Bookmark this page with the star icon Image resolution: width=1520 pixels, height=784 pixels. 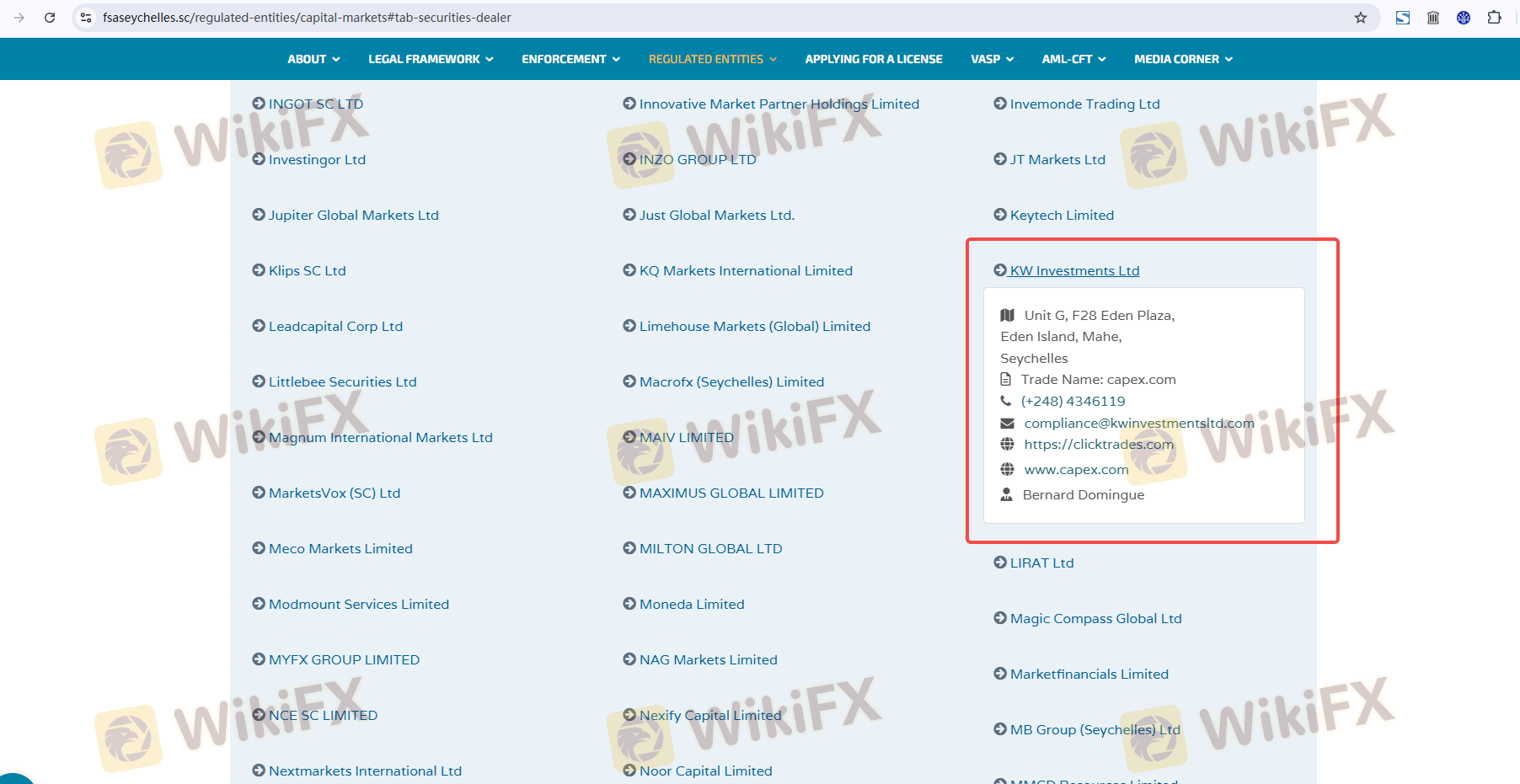tap(1360, 18)
